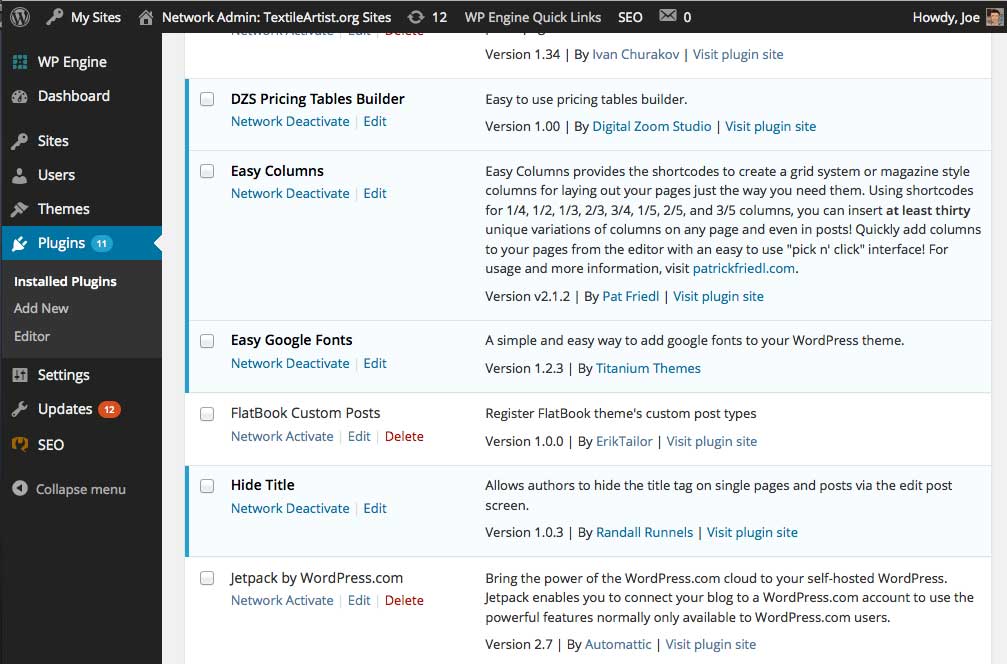Image resolution: width=1007 pixels, height=664 pixels.
Task: Network Activate FlatBook Custom Posts
Action: point(282,437)
